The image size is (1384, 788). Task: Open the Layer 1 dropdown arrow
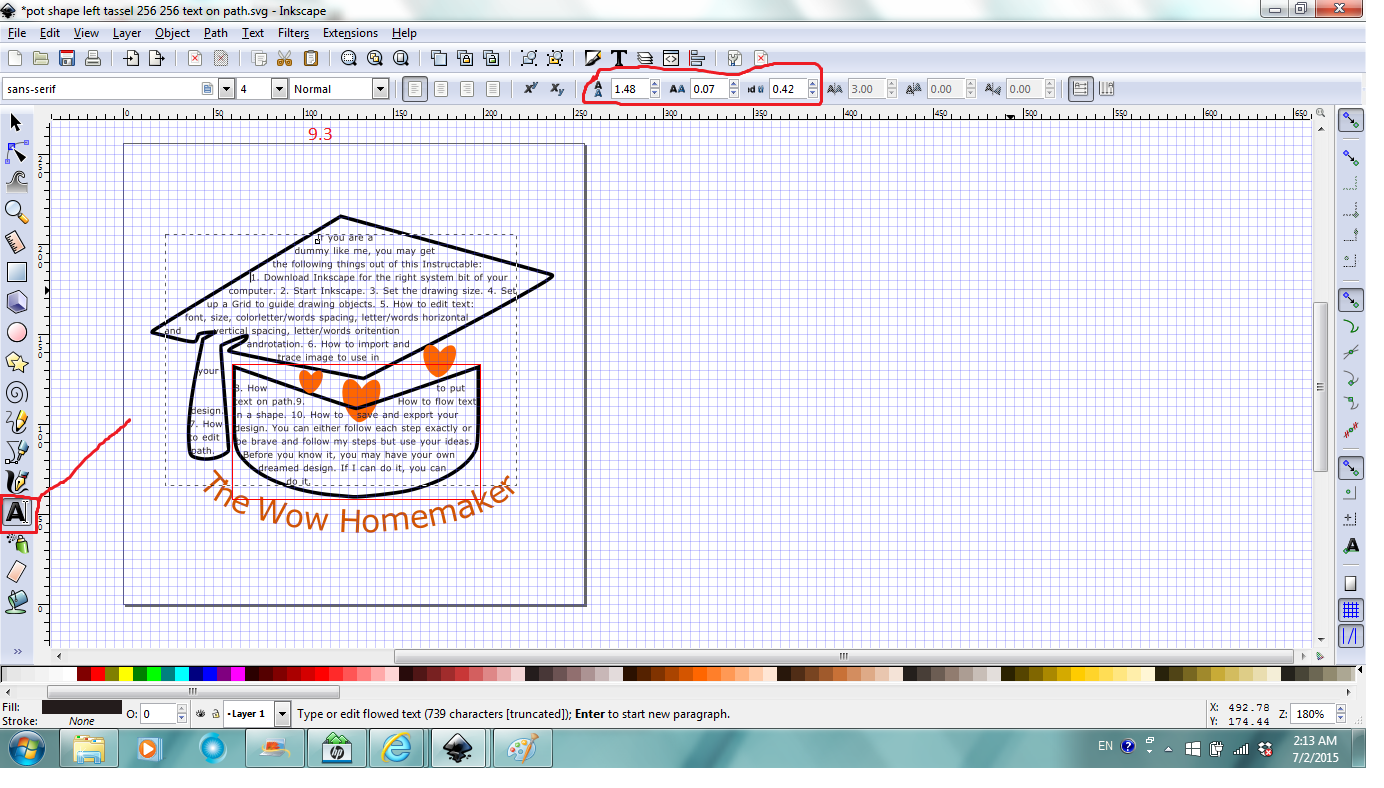pos(282,714)
